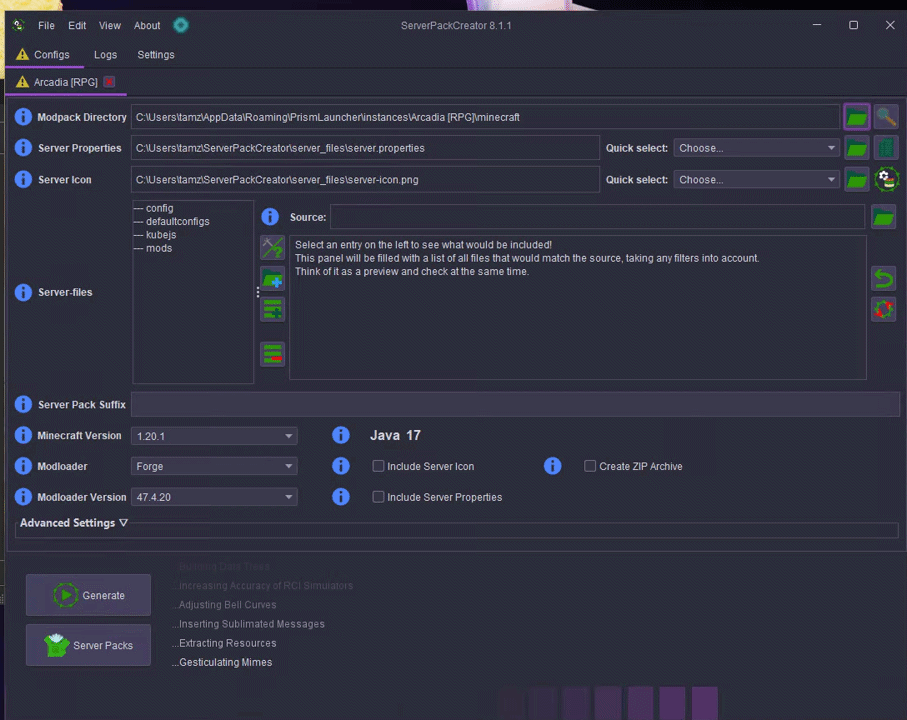907x720 pixels.
Task: Click the Java 17 info icon
Action: tap(341, 435)
